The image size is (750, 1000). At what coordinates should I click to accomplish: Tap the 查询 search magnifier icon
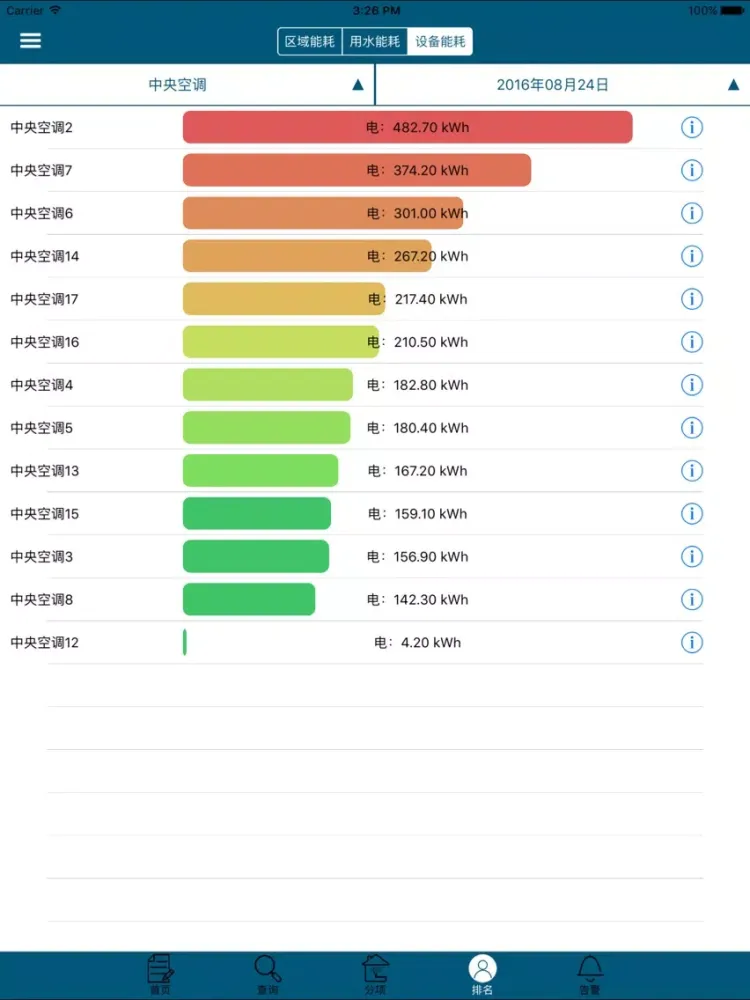pyautogui.click(x=268, y=970)
